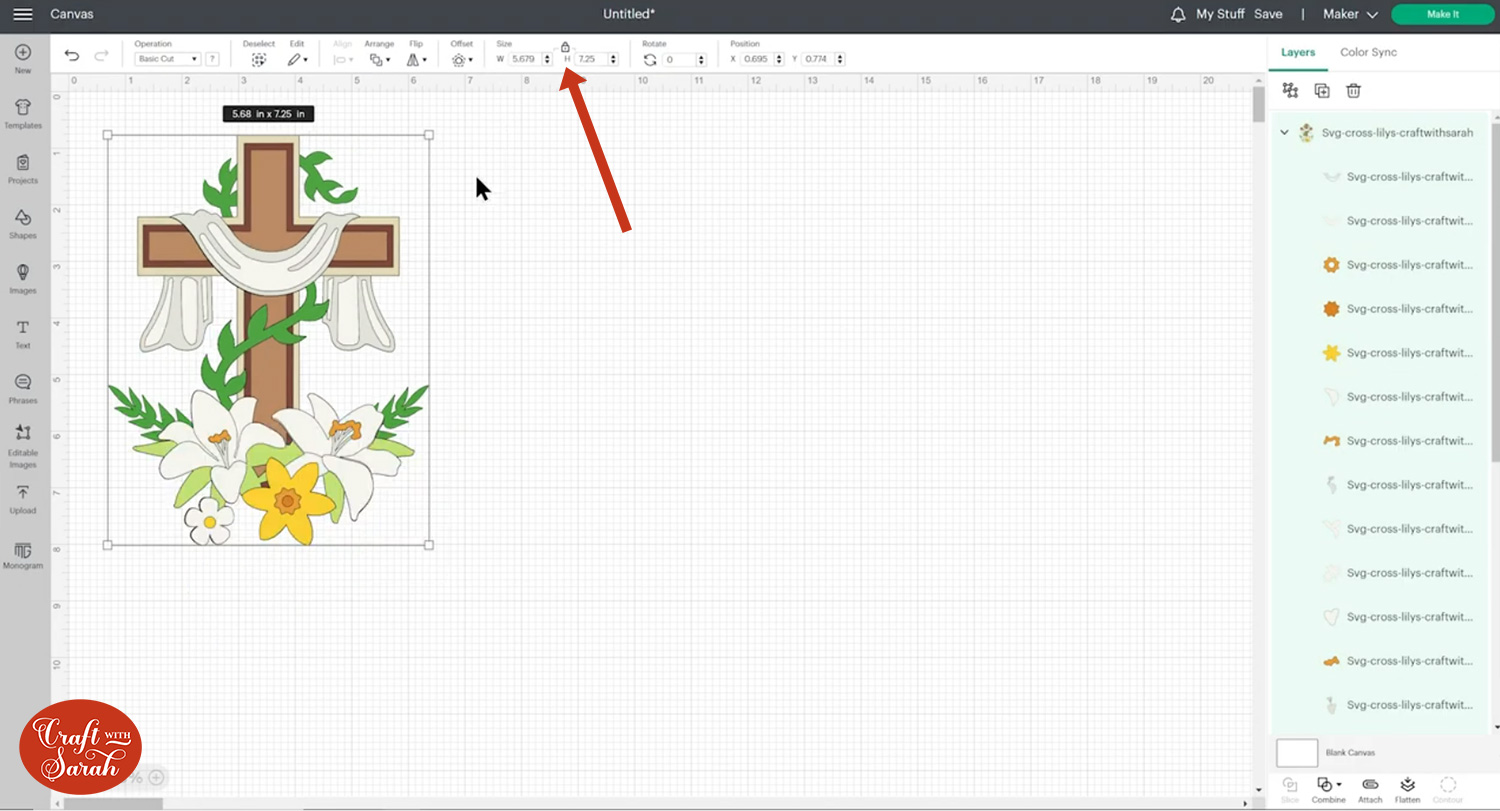Click the Save link
Image resolution: width=1500 pixels, height=811 pixels.
[x=1268, y=14]
